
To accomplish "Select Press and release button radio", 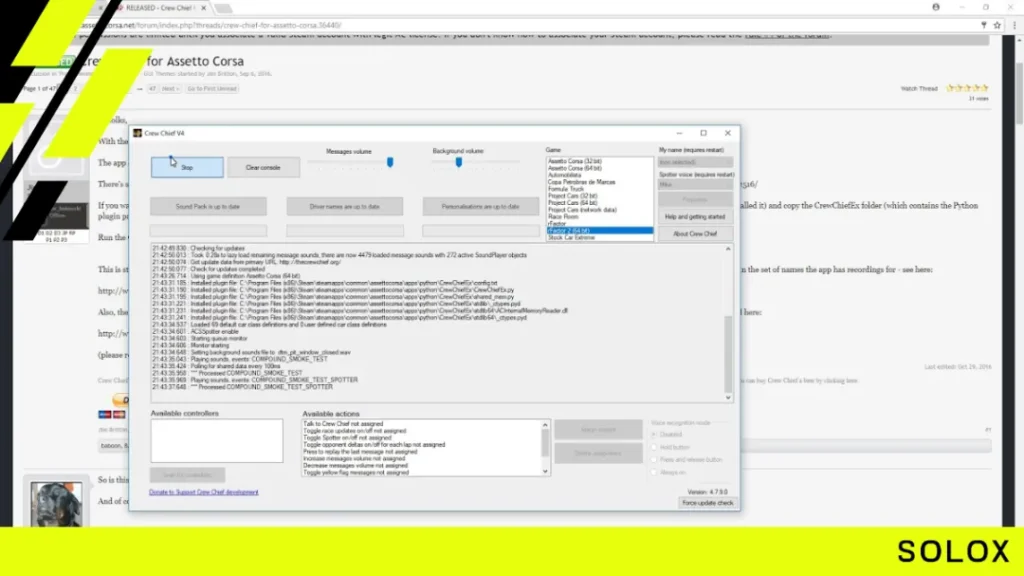I will pos(654,460).
